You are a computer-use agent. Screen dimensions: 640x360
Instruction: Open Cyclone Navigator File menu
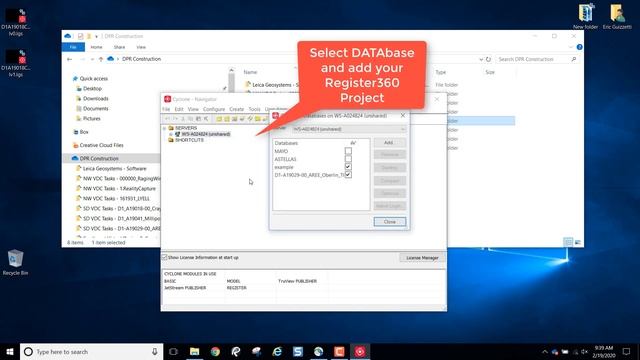166,109
